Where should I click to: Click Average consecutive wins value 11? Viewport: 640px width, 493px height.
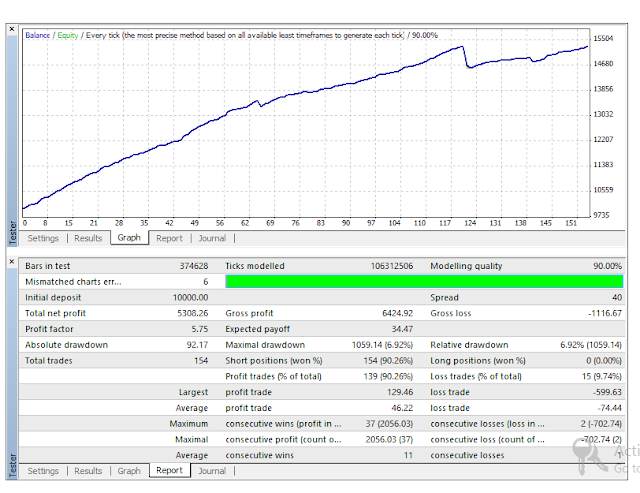point(409,455)
